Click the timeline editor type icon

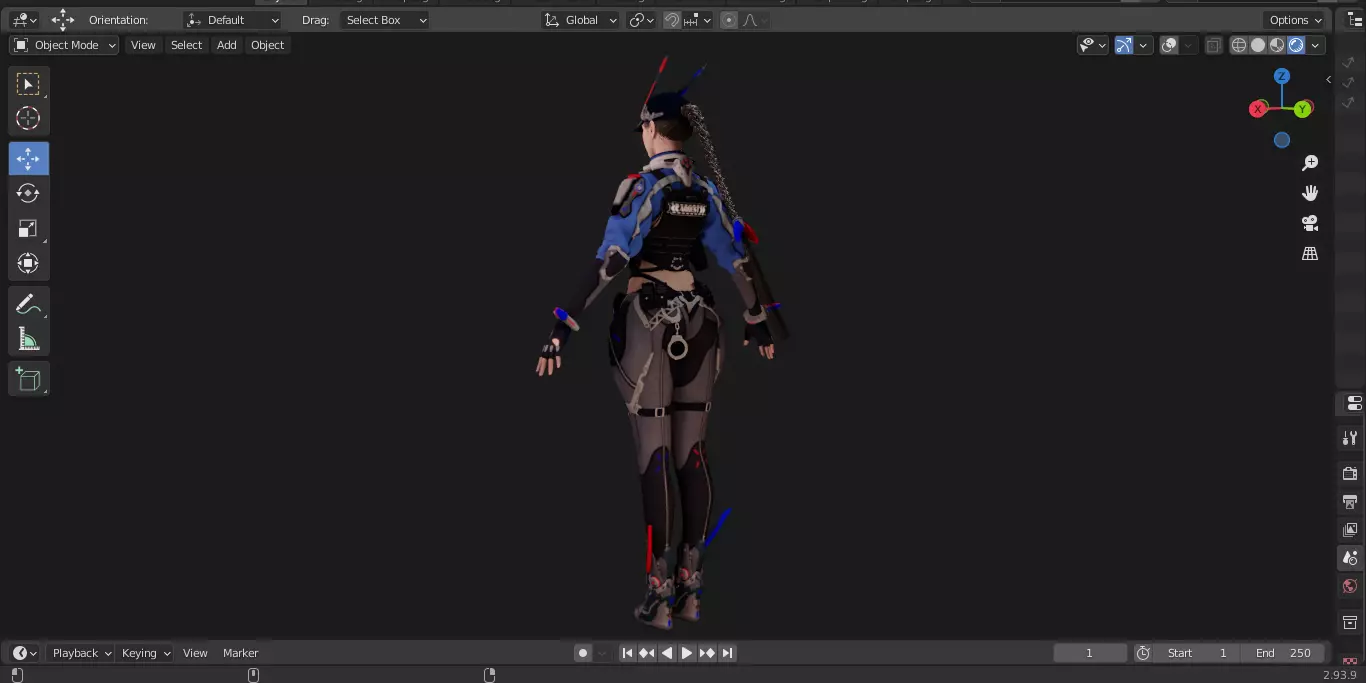pos(25,653)
